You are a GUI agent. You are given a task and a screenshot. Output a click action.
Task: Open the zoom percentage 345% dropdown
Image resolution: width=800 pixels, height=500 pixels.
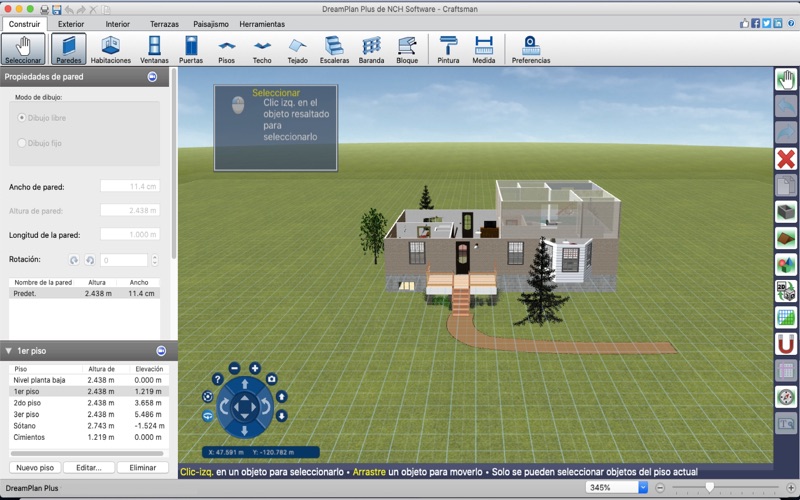click(x=643, y=487)
